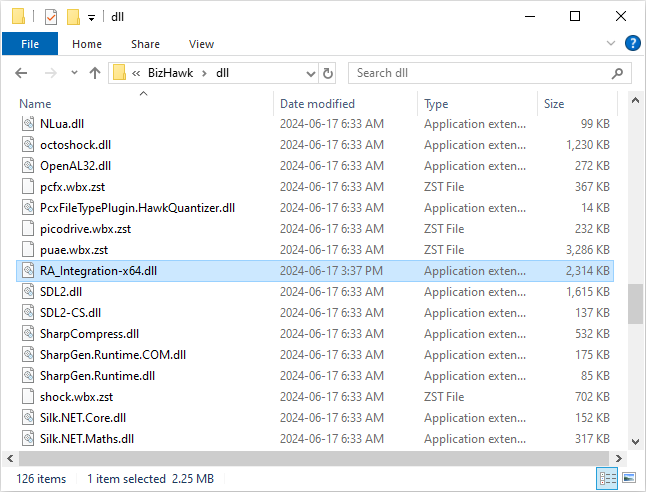646x492 pixels.
Task: Click the vertical scrollbar up arrow
Action: tap(635, 100)
